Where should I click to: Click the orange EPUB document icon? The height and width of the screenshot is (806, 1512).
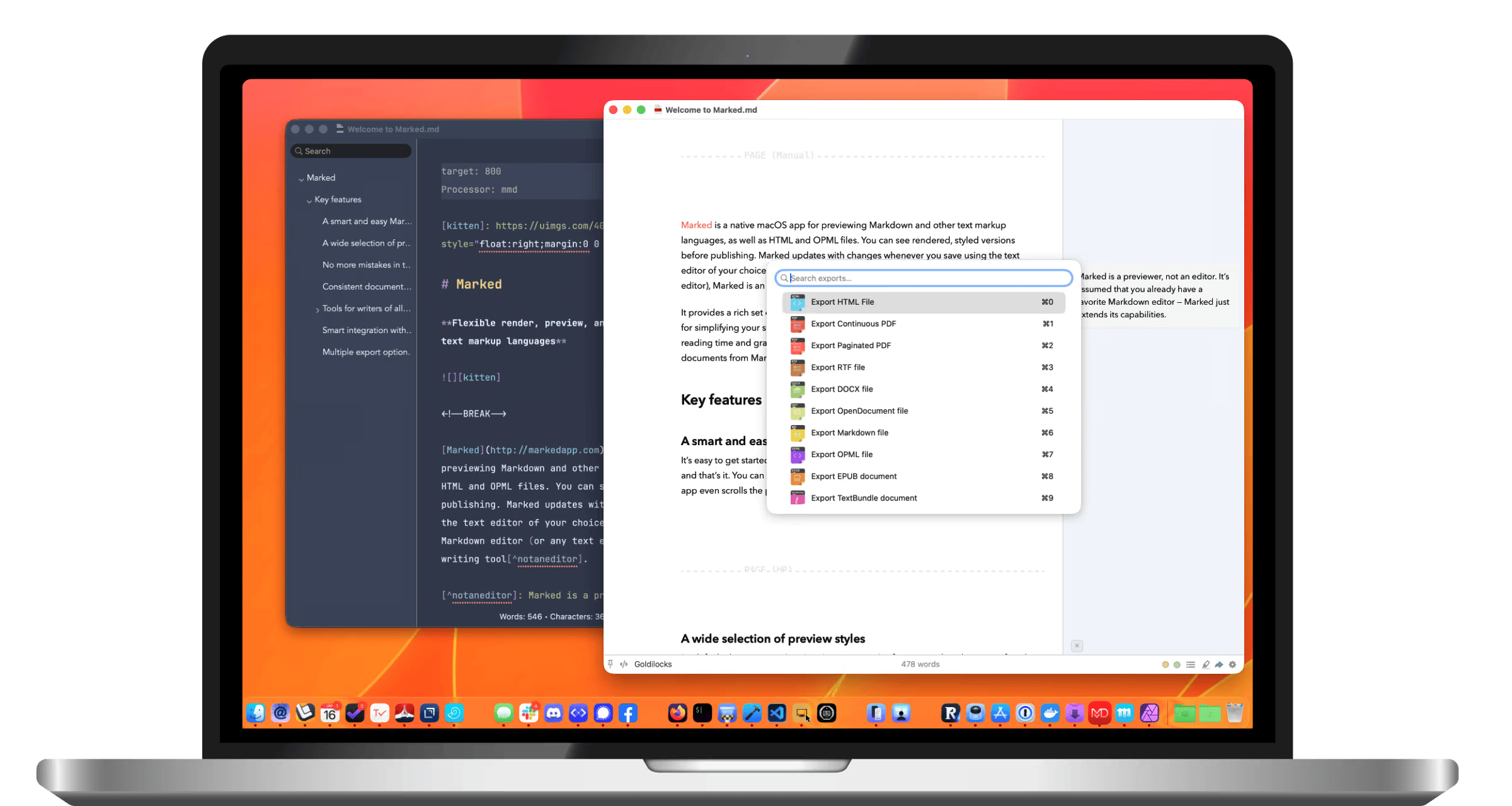798,477
